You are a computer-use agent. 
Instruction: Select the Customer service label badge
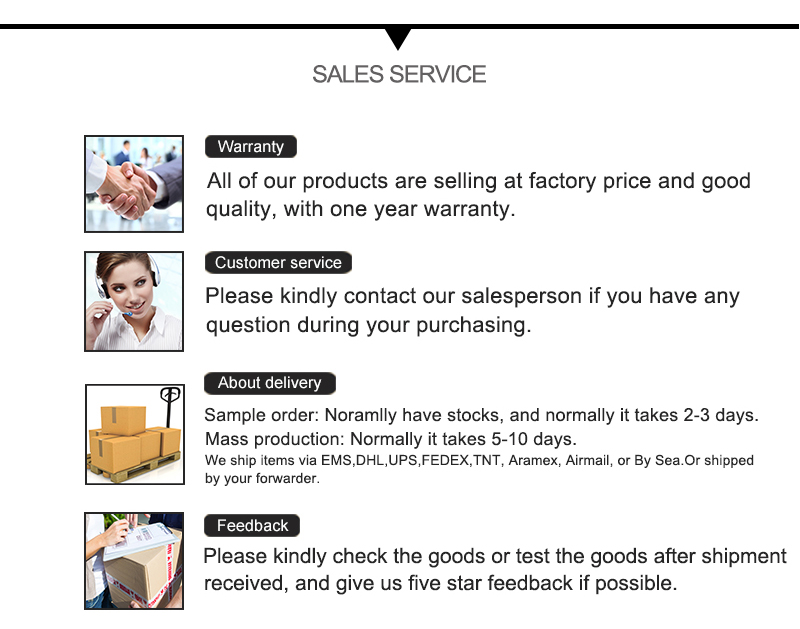pyautogui.click(x=278, y=263)
